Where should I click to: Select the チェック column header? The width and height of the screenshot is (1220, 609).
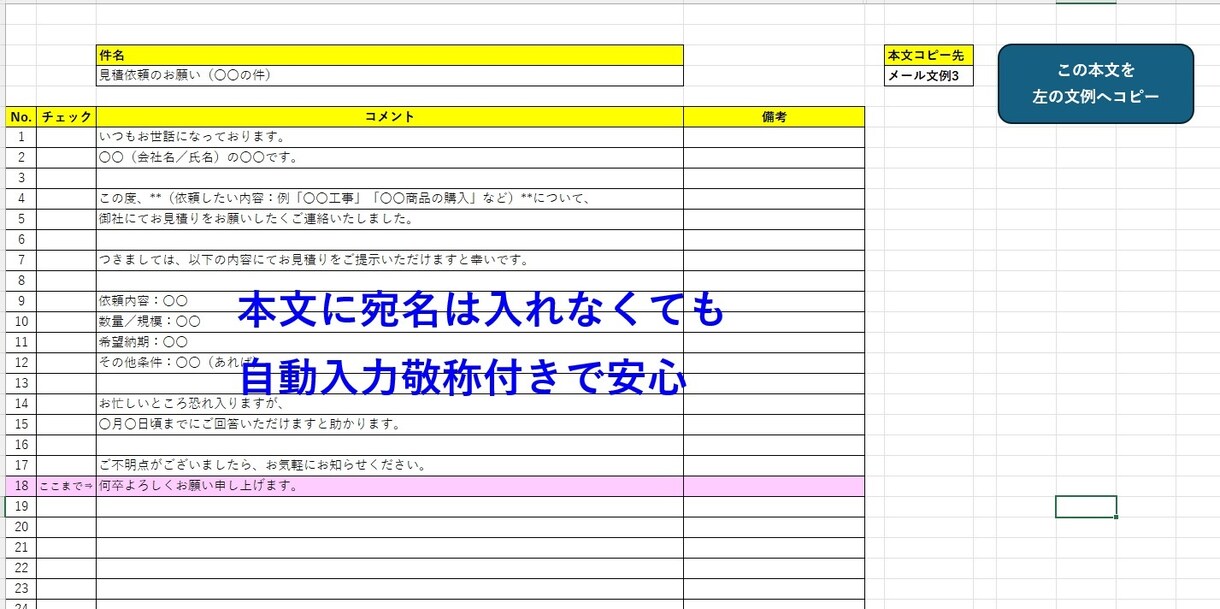[x=67, y=117]
